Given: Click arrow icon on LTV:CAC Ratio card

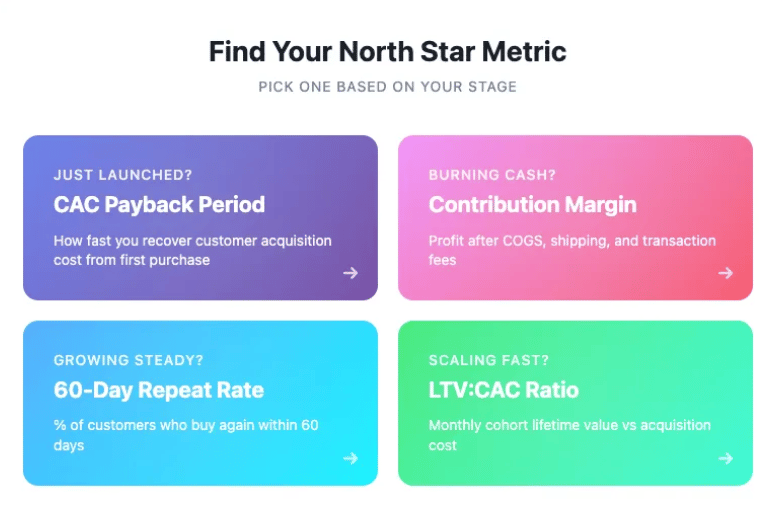Looking at the screenshot, I should [726, 458].
